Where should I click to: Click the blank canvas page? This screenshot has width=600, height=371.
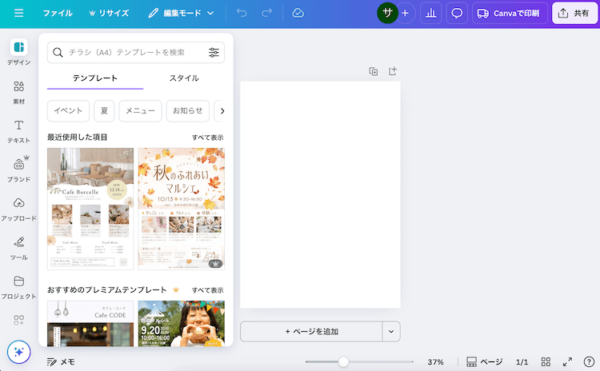pyautogui.click(x=320, y=194)
